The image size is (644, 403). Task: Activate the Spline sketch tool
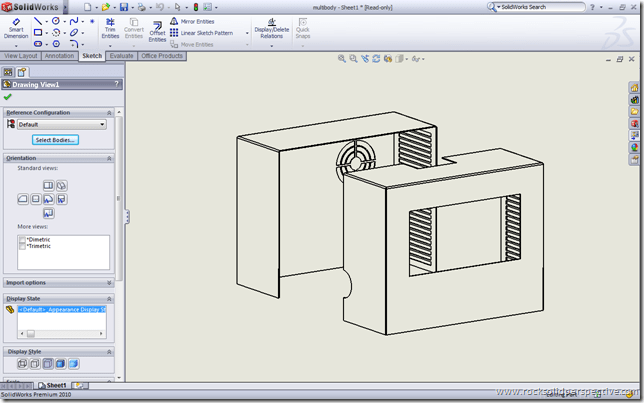pyautogui.click(x=74, y=21)
